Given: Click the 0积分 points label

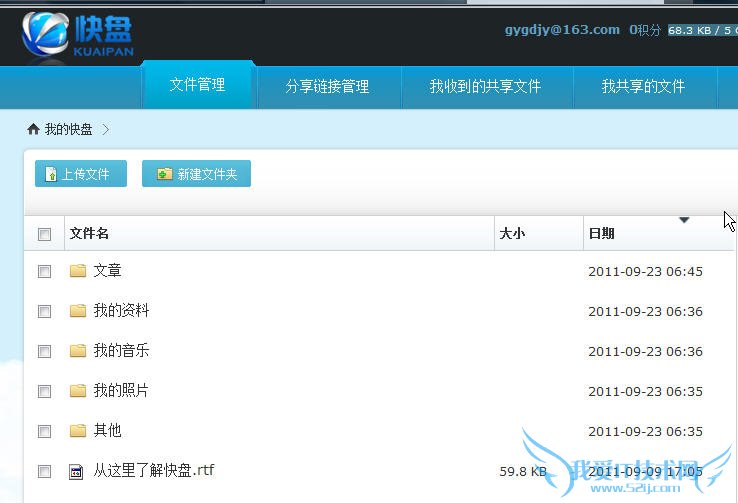Looking at the screenshot, I should [645, 30].
